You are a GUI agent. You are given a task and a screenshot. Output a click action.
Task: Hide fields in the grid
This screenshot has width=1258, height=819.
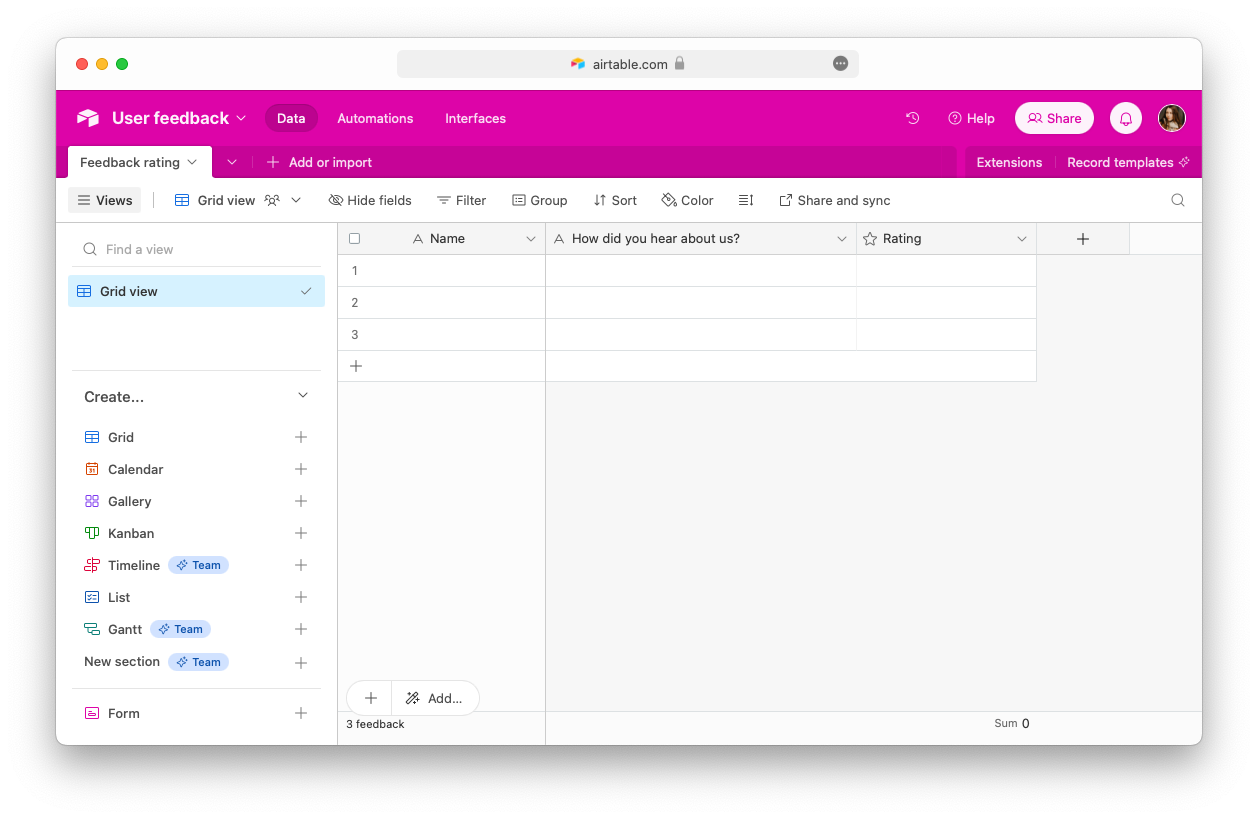[x=370, y=200]
